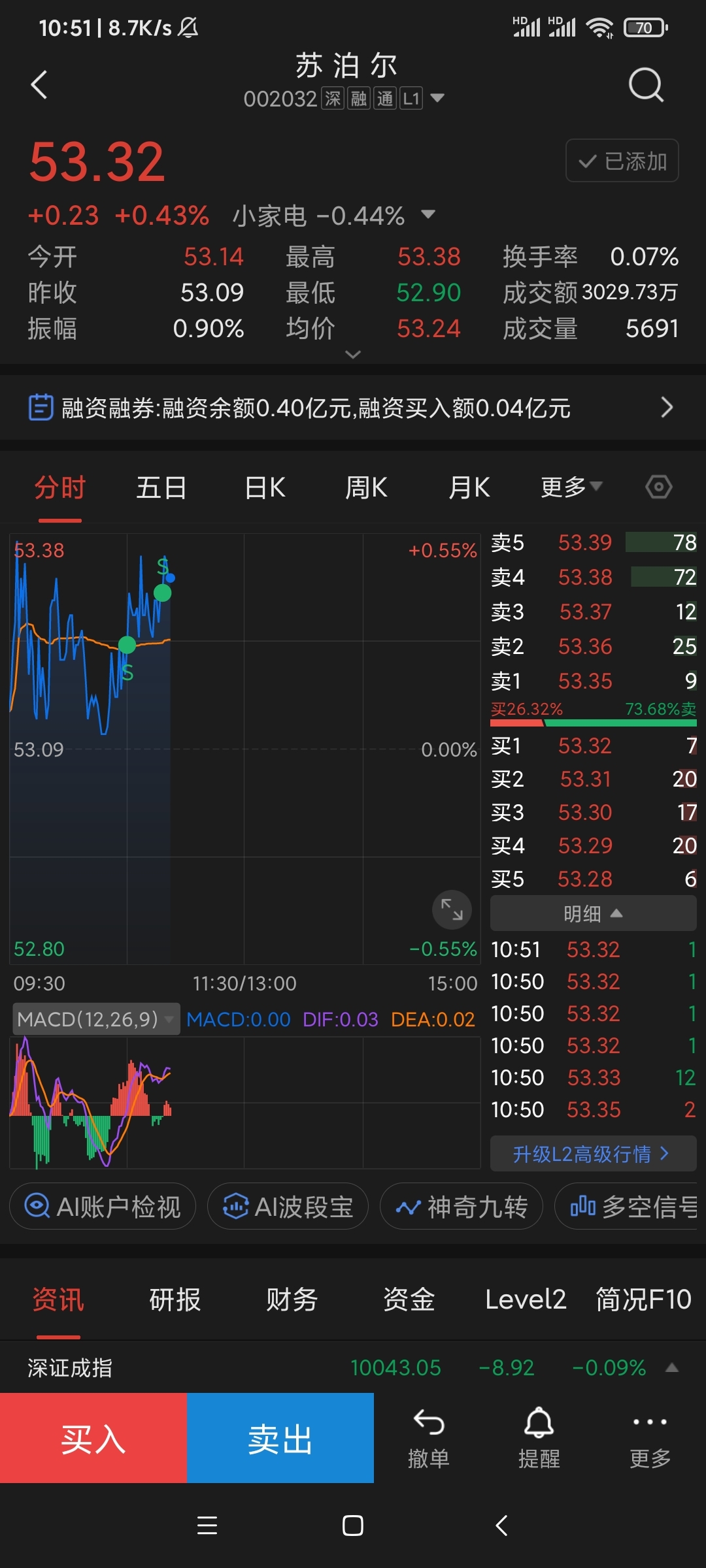The height and width of the screenshot is (1568, 706).
Task: Open AI账户检视 tool
Action: (x=103, y=1206)
